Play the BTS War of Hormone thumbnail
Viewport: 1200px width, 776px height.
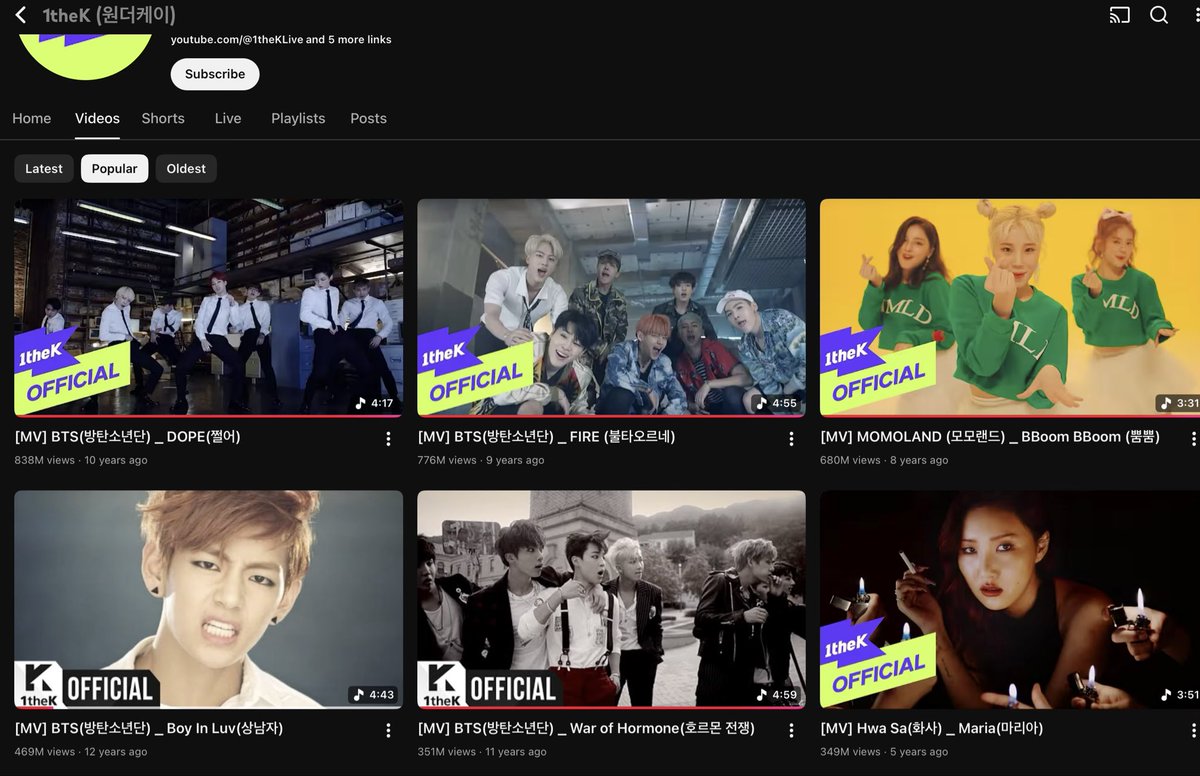(611, 599)
